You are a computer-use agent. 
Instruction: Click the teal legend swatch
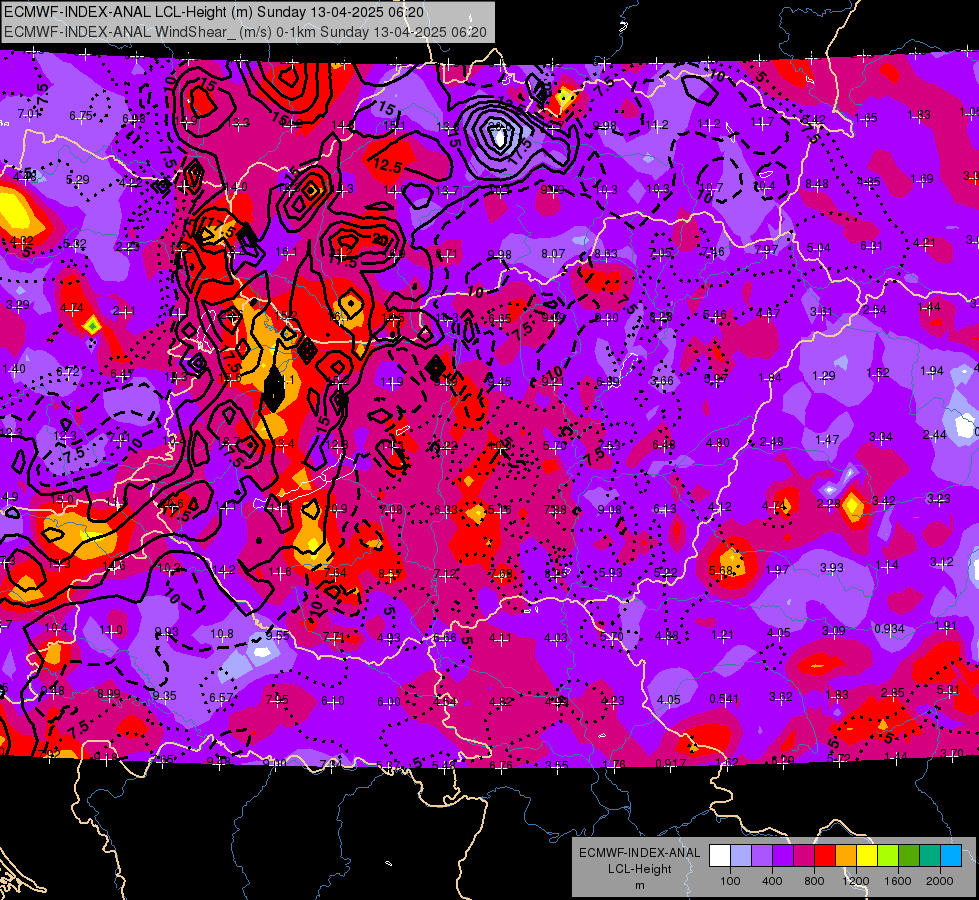tap(930, 856)
